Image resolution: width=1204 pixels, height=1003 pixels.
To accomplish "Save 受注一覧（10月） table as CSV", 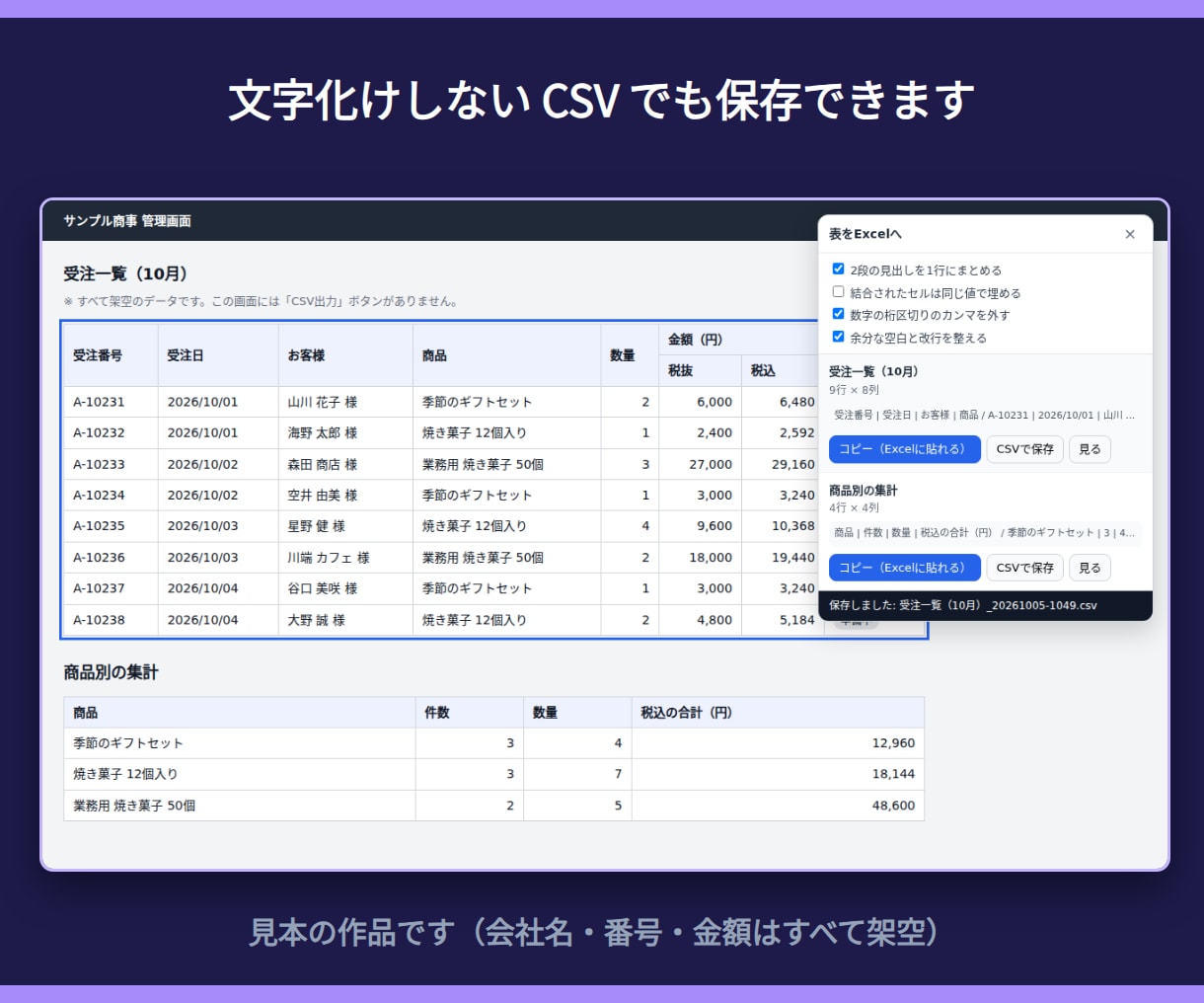I will coord(1024,449).
